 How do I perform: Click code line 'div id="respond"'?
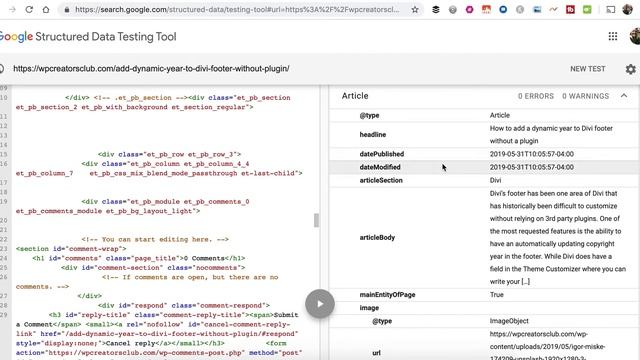183,305
